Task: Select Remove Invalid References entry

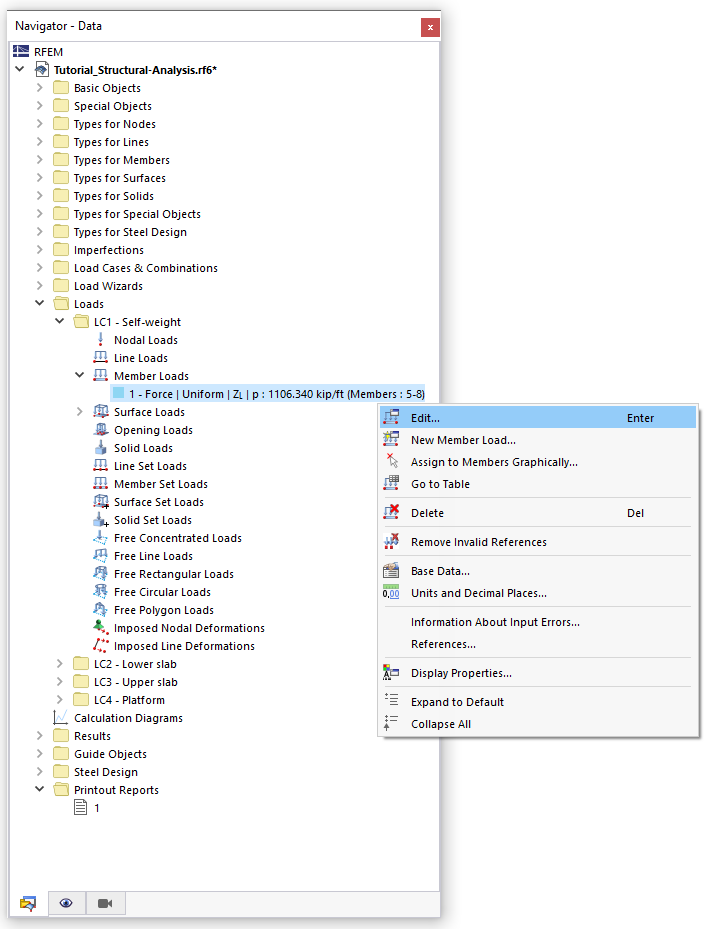Action: [538, 542]
